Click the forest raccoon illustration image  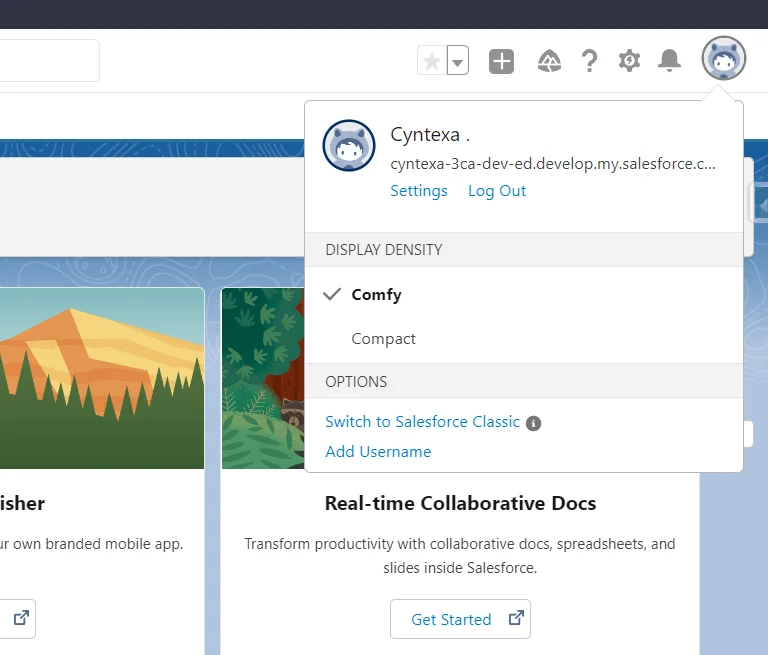pos(263,378)
